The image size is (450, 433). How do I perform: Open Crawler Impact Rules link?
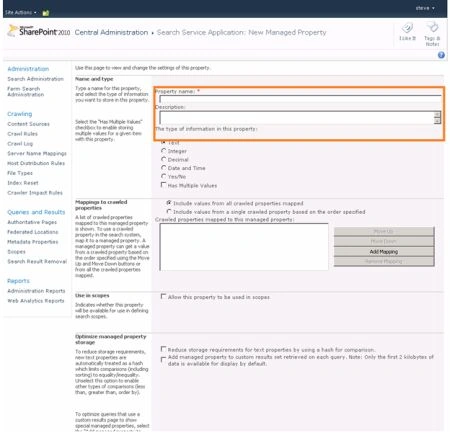35,193
